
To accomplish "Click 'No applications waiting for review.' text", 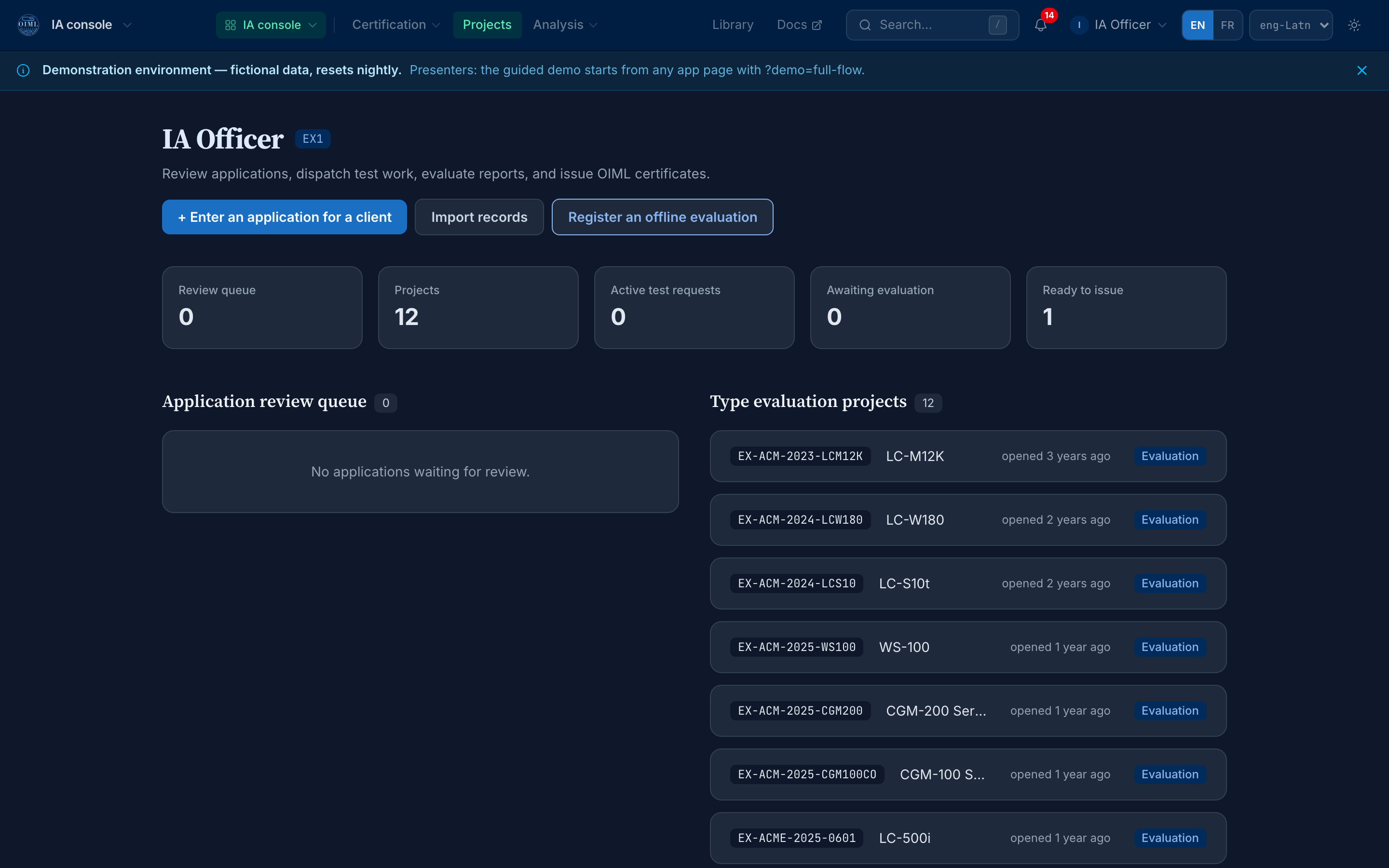I will click(x=420, y=472).
